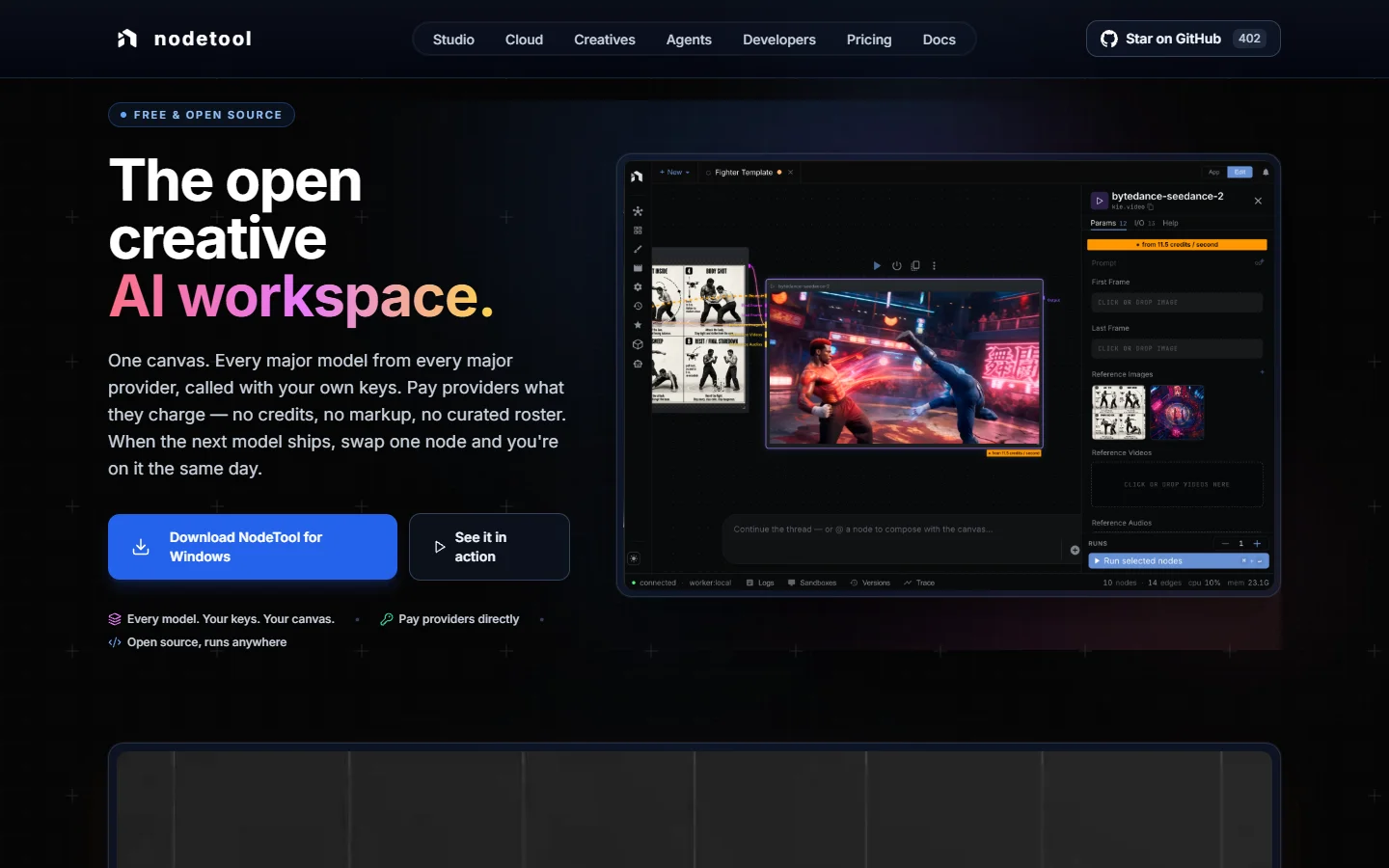This screenshot has height=868, width=1389.
Task: Open the Help tab in node panel
Action: pos(1170,223)
